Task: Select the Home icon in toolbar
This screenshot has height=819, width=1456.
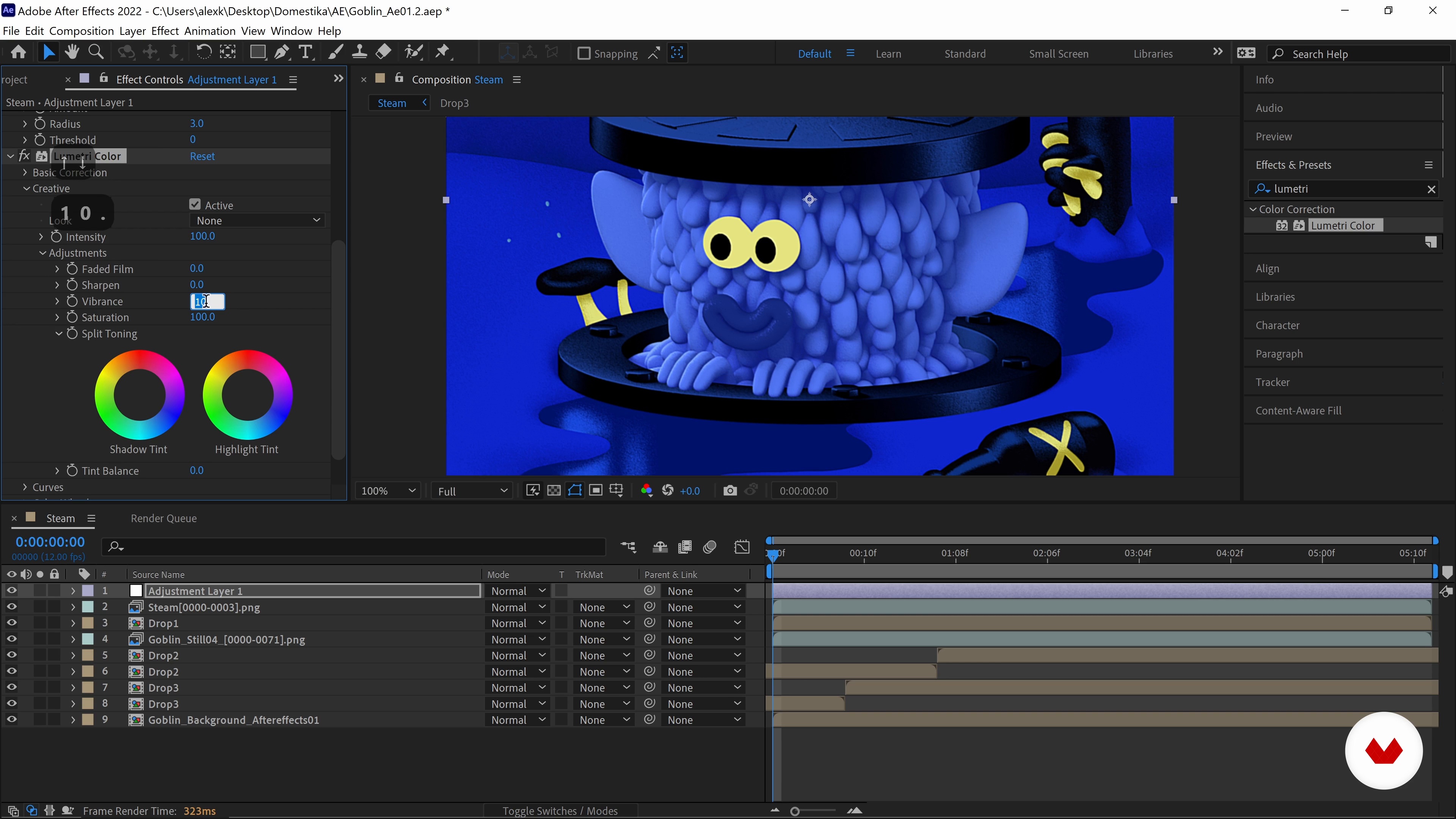Action: (x=18, y=53)
